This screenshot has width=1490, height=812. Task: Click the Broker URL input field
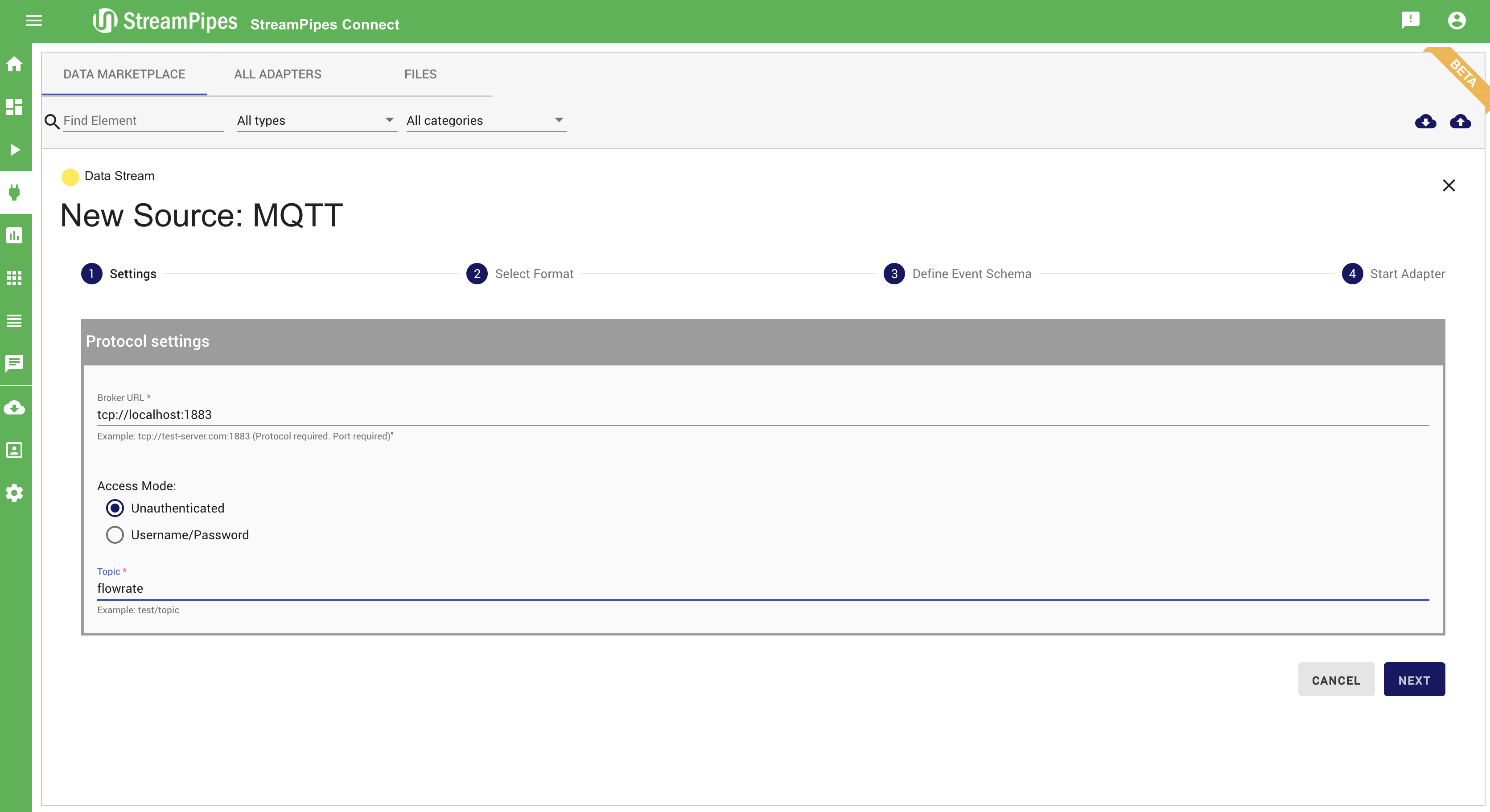[762, 414]
